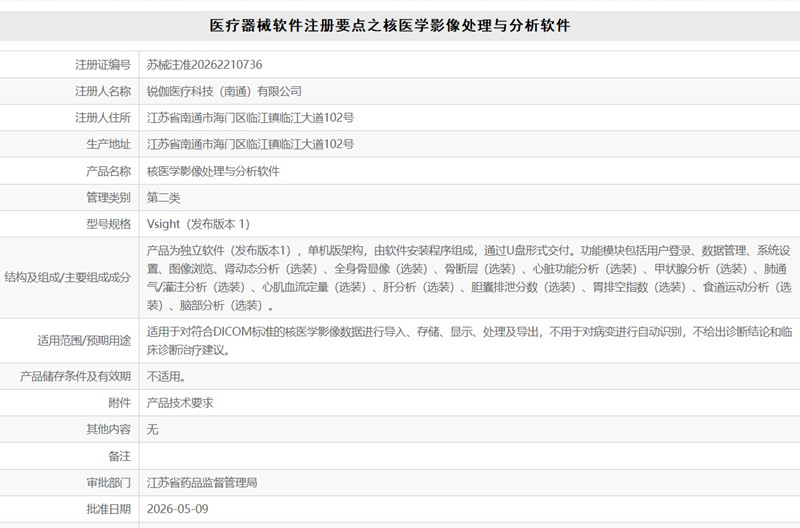Screen dimensions: 800x528
Task: Click the paragraph starting 适用于对符合DICOM标准
Action: (469, 341)
